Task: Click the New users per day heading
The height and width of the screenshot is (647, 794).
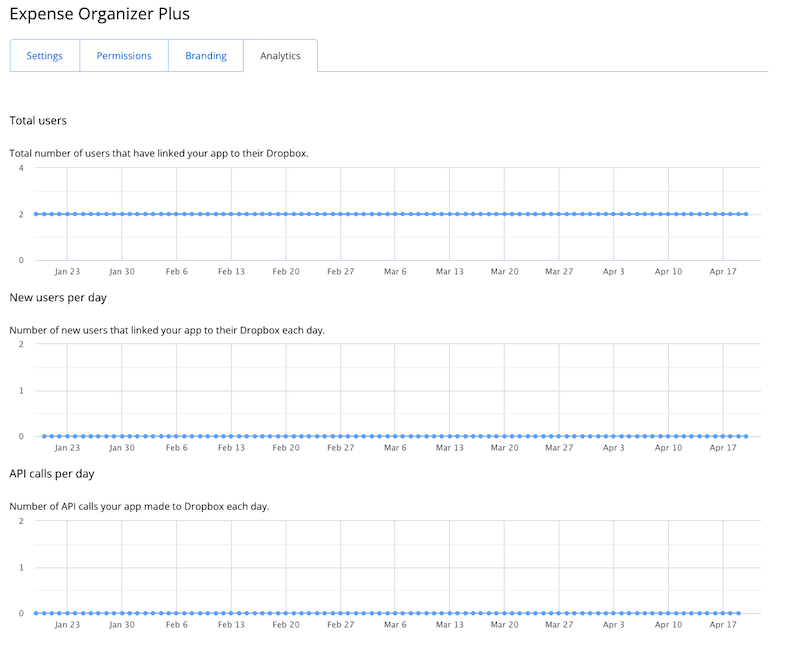Action: click(x=58, y=298)
